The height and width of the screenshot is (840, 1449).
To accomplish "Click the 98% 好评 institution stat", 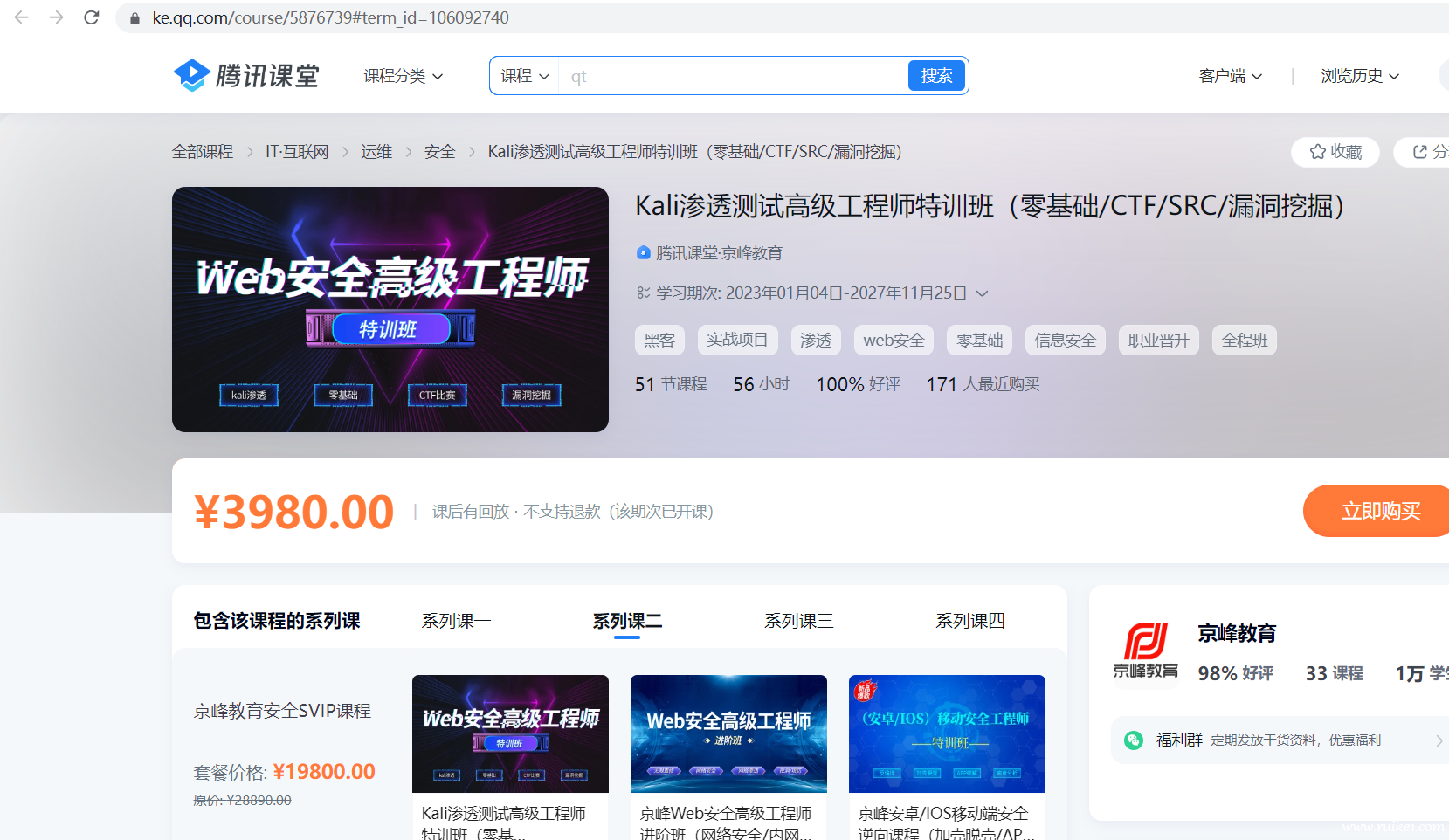I will pos(1235,673).
